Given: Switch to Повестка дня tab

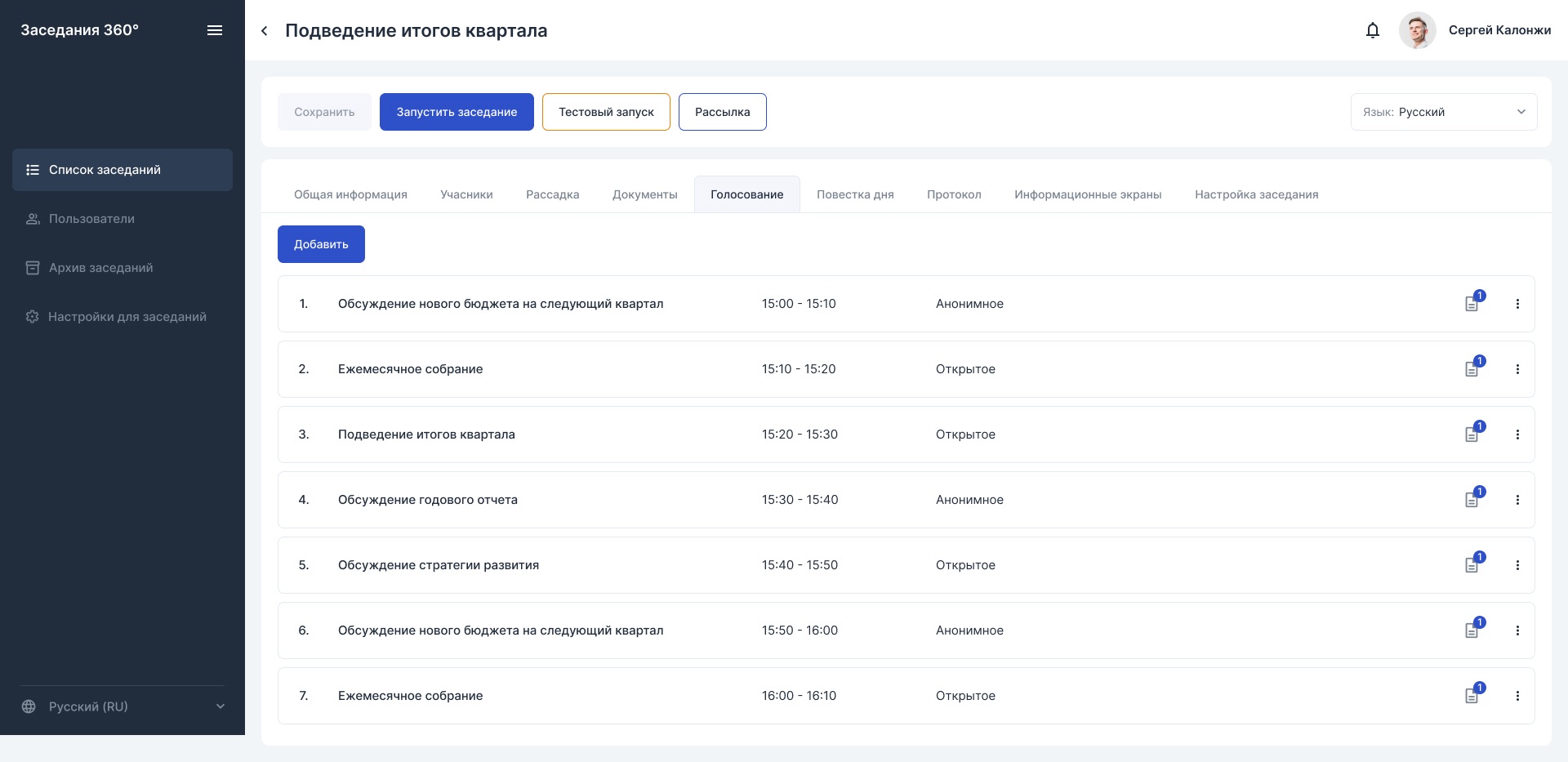Looking at the screenshot, I should pos(855,194).
